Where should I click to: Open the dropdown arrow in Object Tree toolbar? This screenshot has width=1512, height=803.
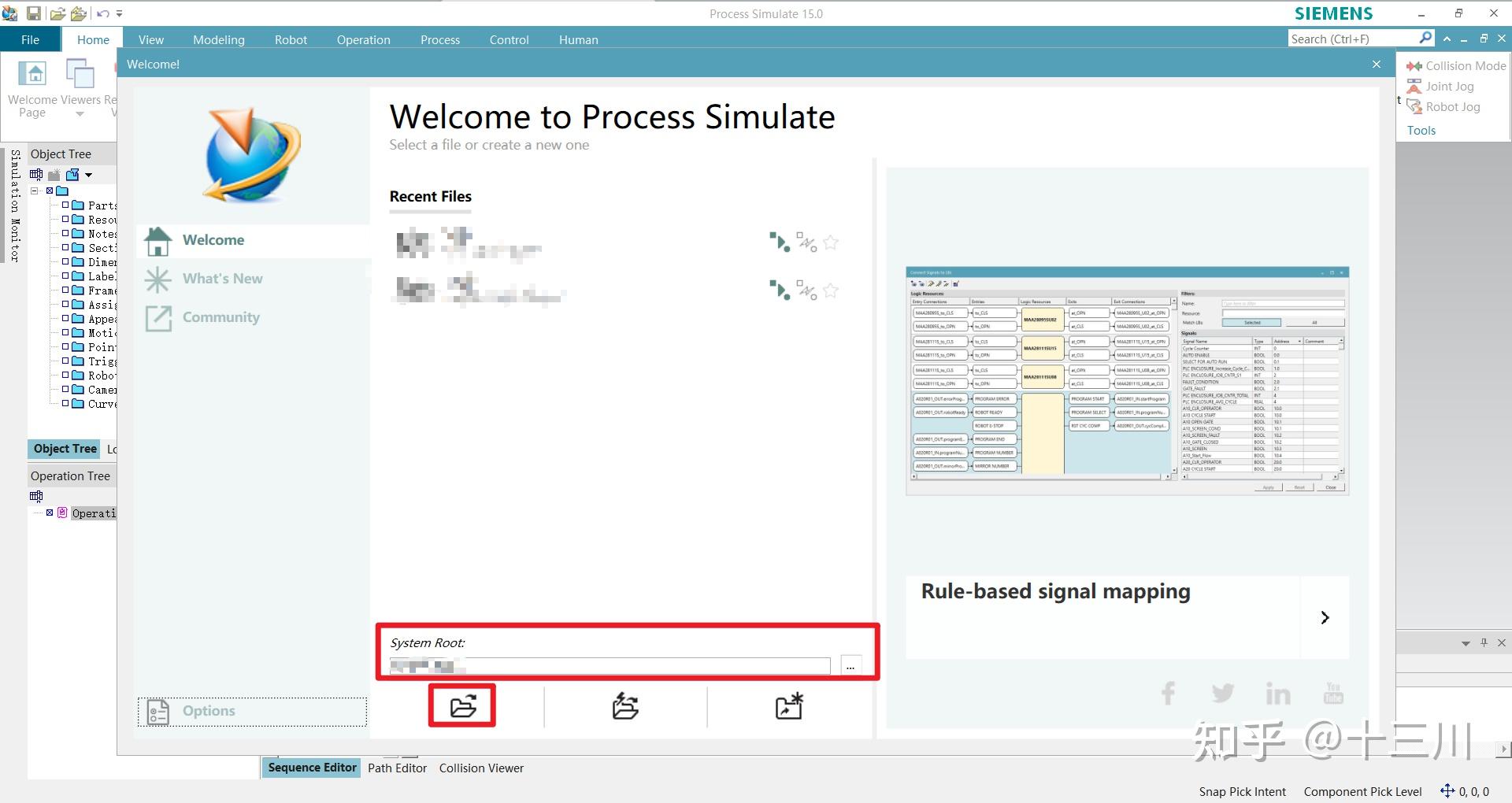click(x=88, y=175)
